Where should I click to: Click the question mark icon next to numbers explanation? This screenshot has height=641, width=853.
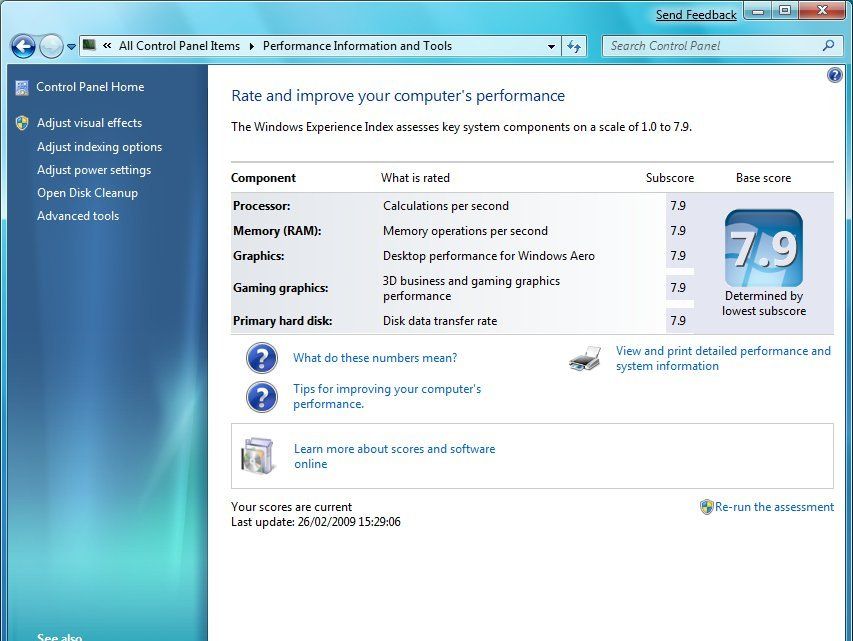(261, 357)
